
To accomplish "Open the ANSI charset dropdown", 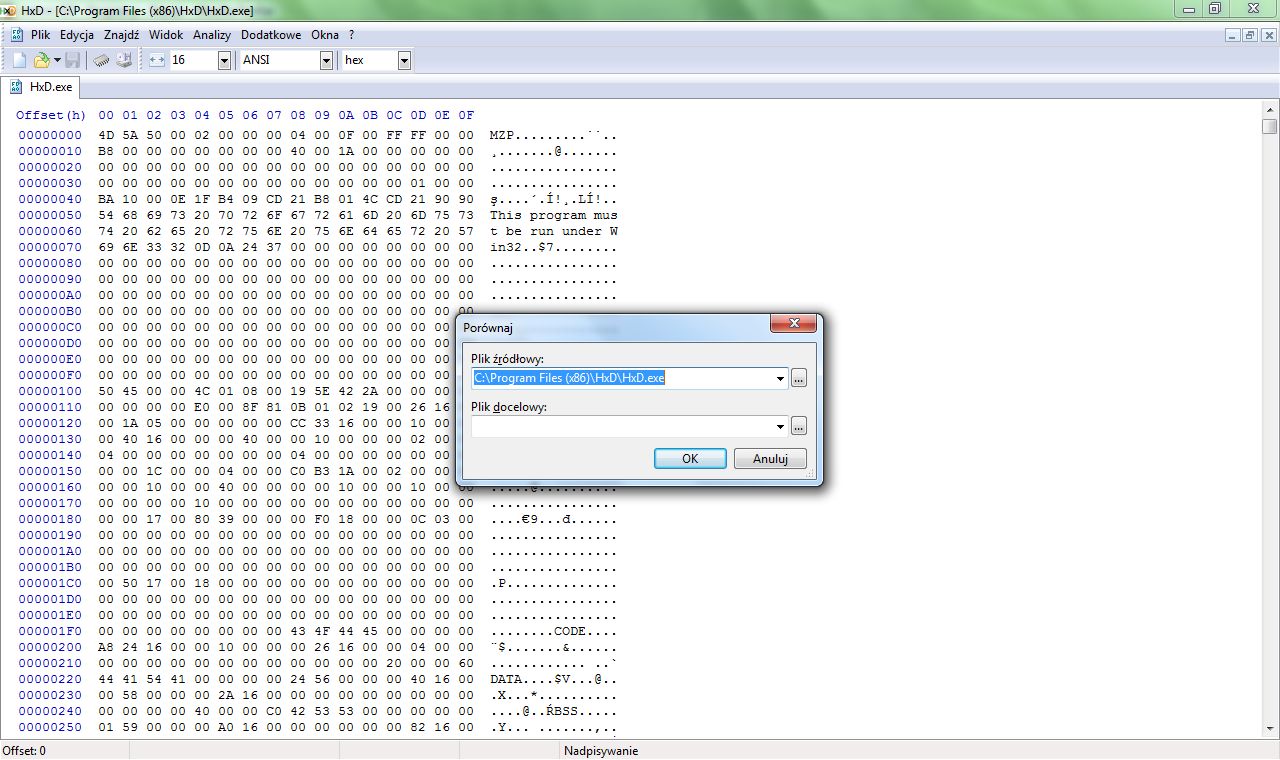I will point(326,60).
